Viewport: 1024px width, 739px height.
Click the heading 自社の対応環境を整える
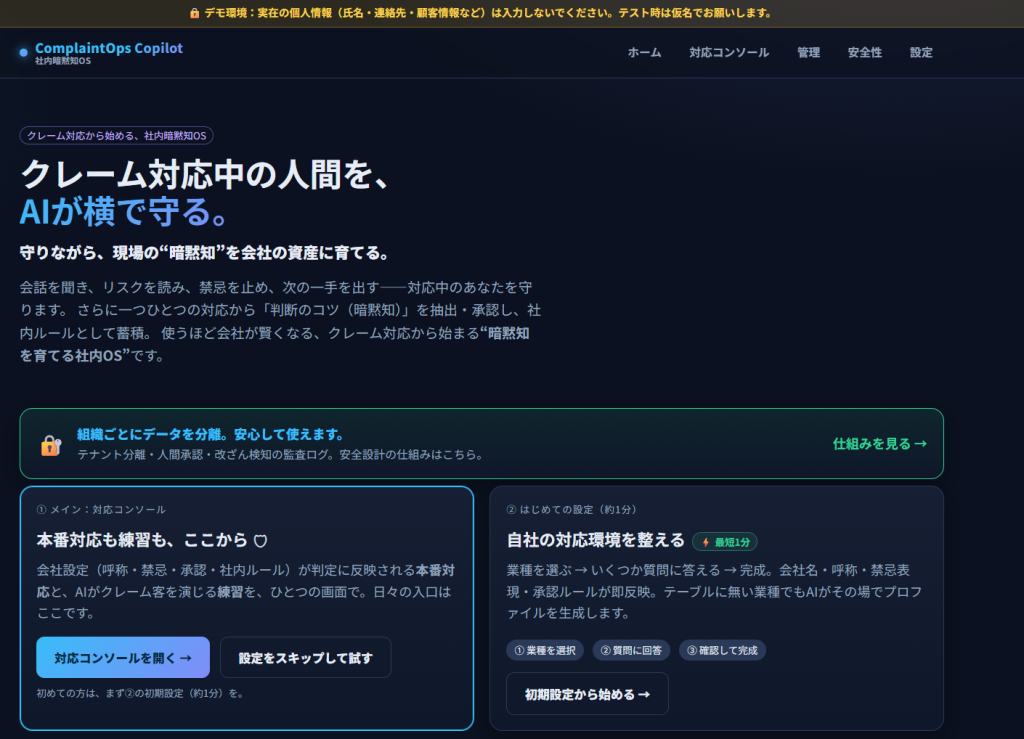coord(596,541)
